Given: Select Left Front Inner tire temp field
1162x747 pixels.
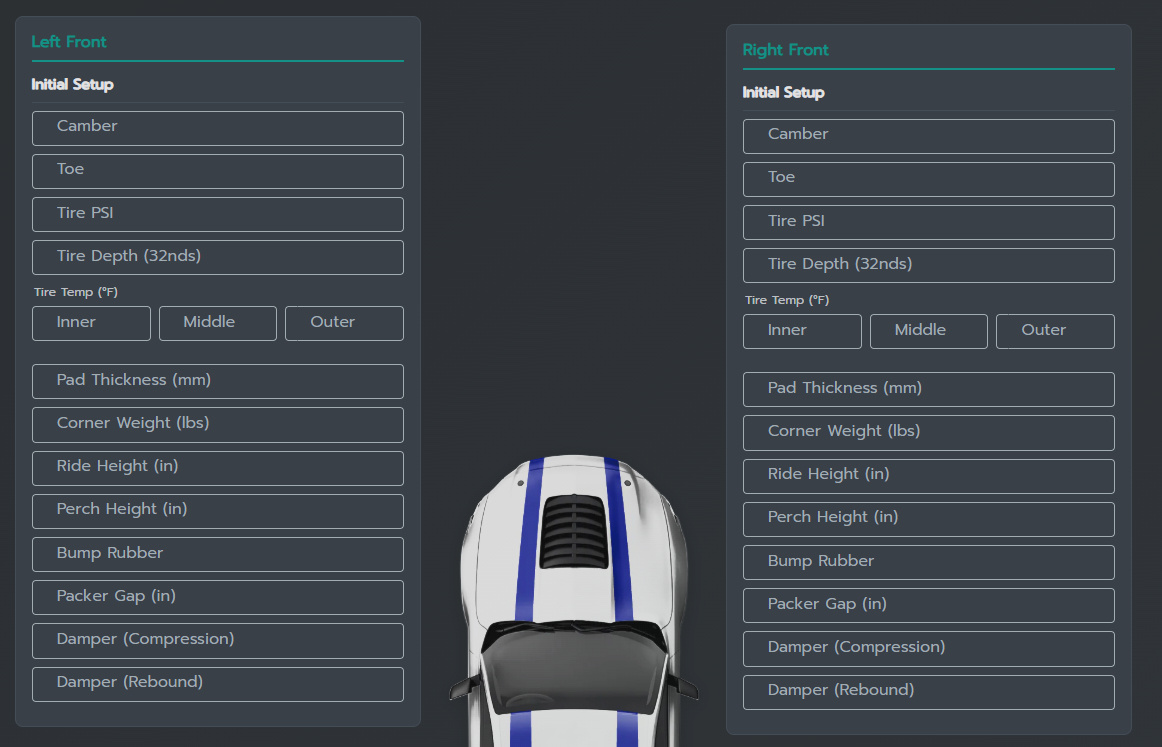Looking at the screenshot, I should click(x=91, y=323).
